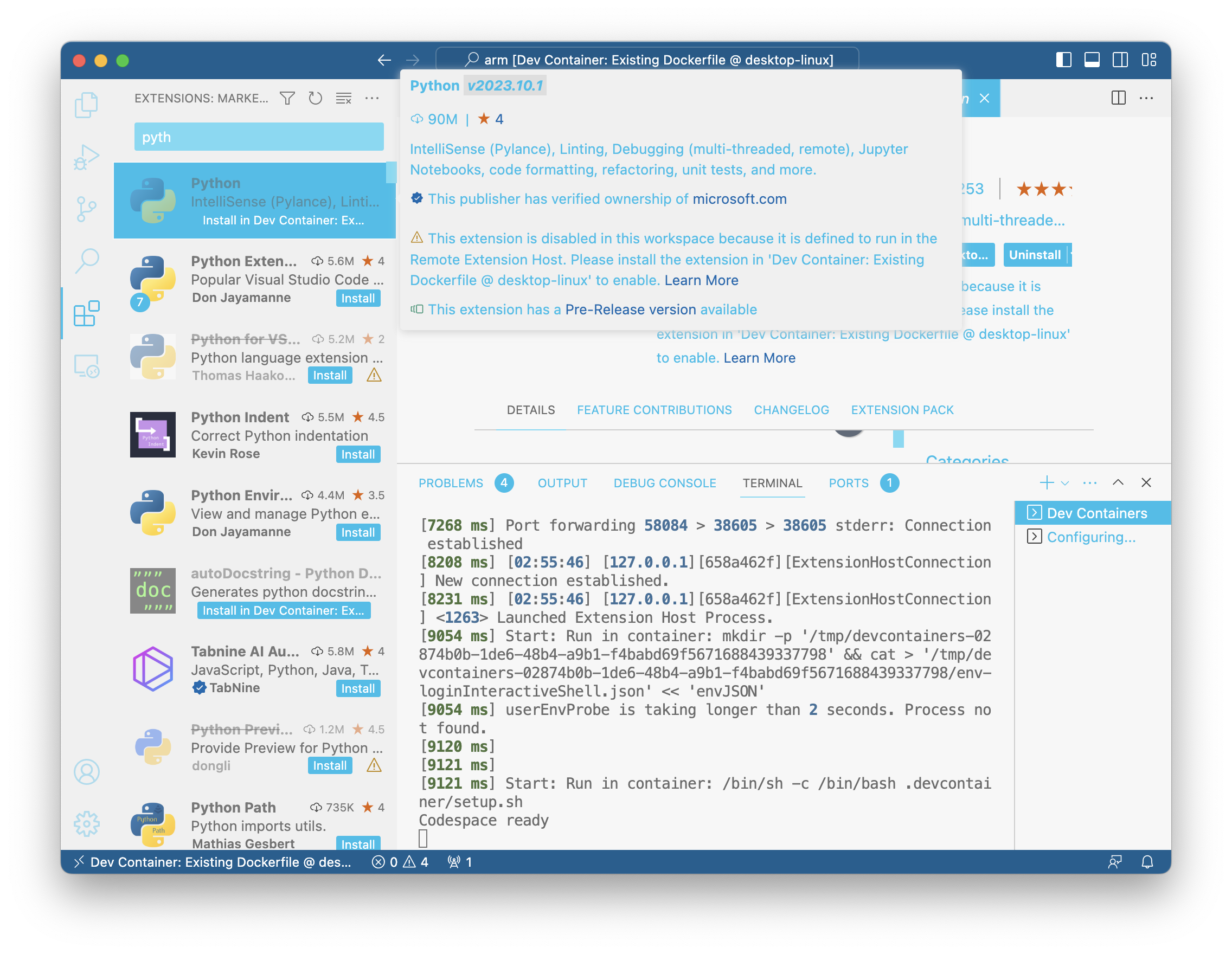Screen dimensions: 1232x954
Task: Open the Run and Debug view
Action: point(86,157)
